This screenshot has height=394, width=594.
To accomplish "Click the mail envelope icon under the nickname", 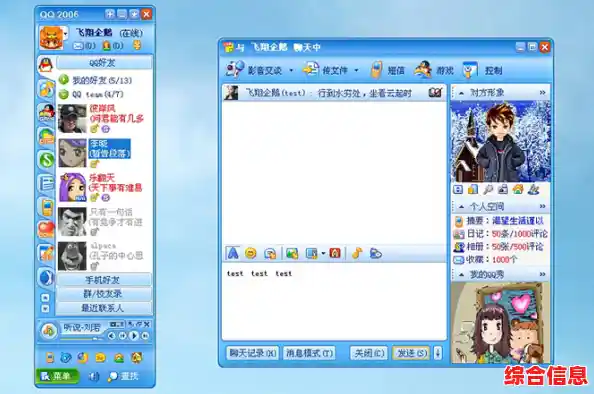I will coord(78,46).
